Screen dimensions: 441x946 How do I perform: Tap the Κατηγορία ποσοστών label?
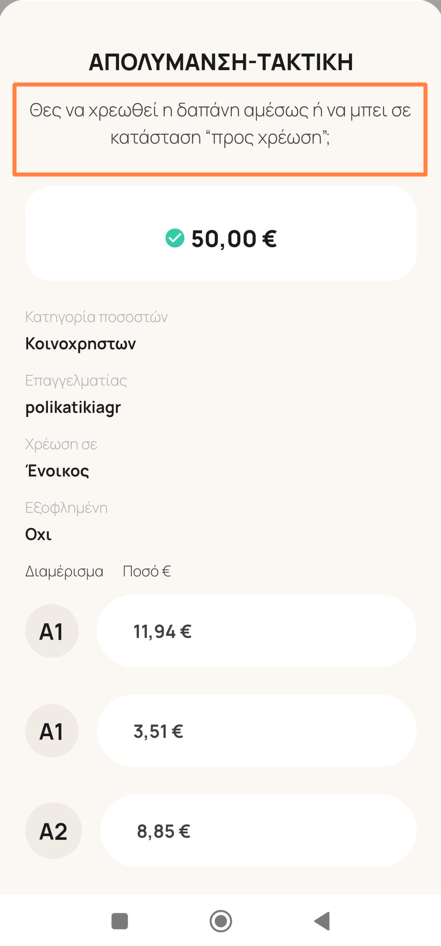pyautogui.click(x=96, y=317)
